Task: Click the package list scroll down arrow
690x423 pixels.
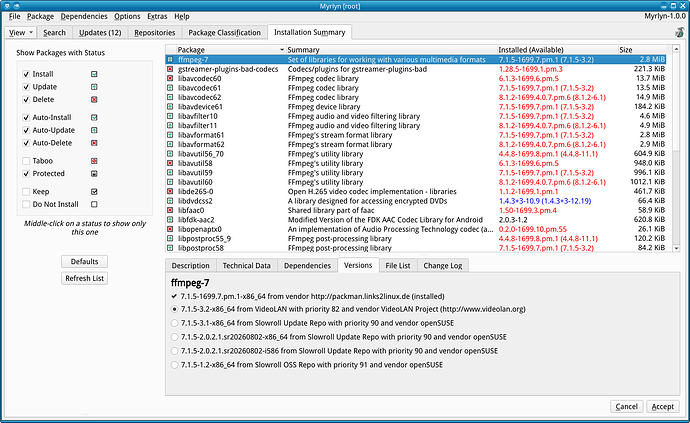Action: pyautogui.click(x=676, y=248)
